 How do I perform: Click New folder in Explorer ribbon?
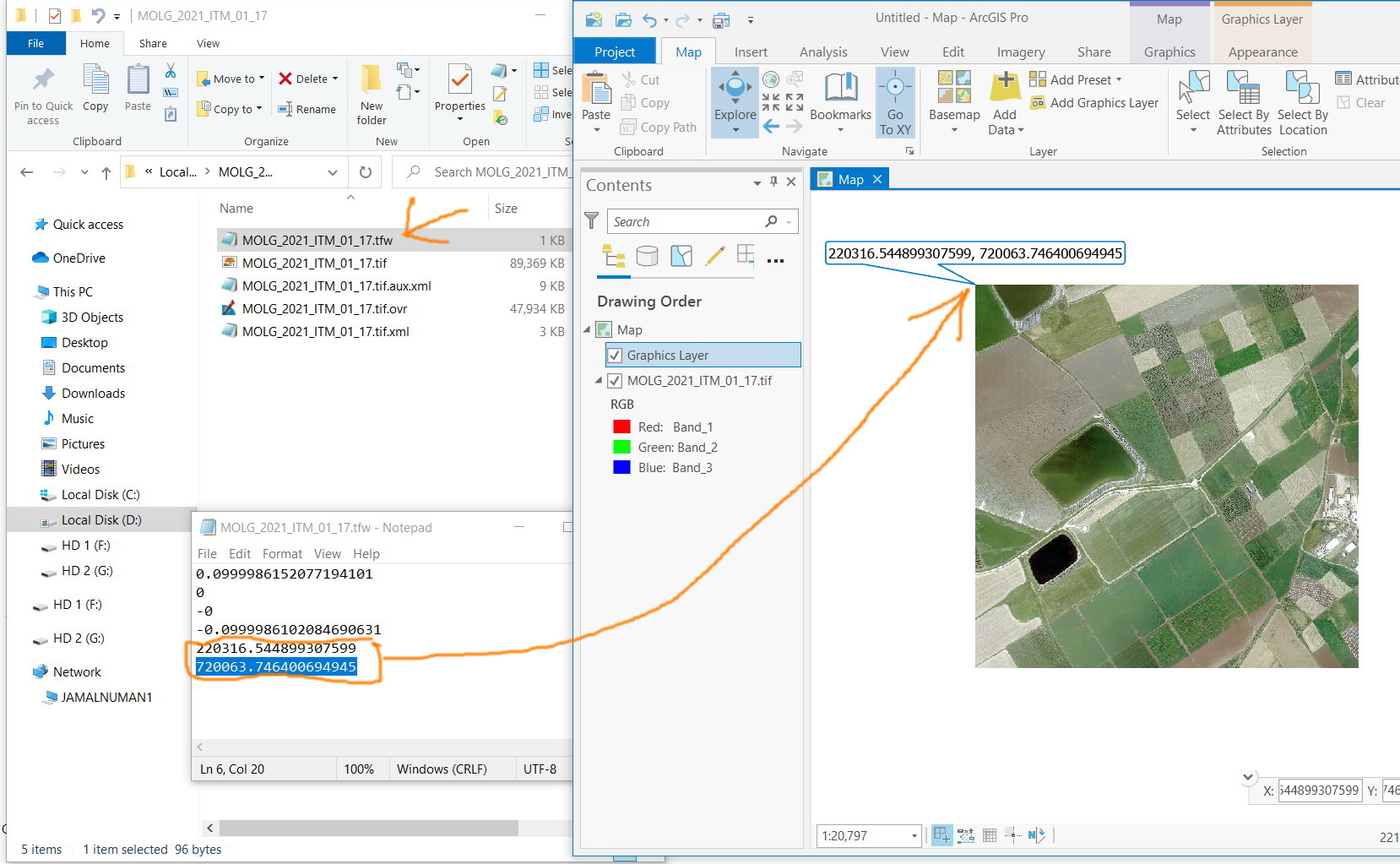[372, 95]
